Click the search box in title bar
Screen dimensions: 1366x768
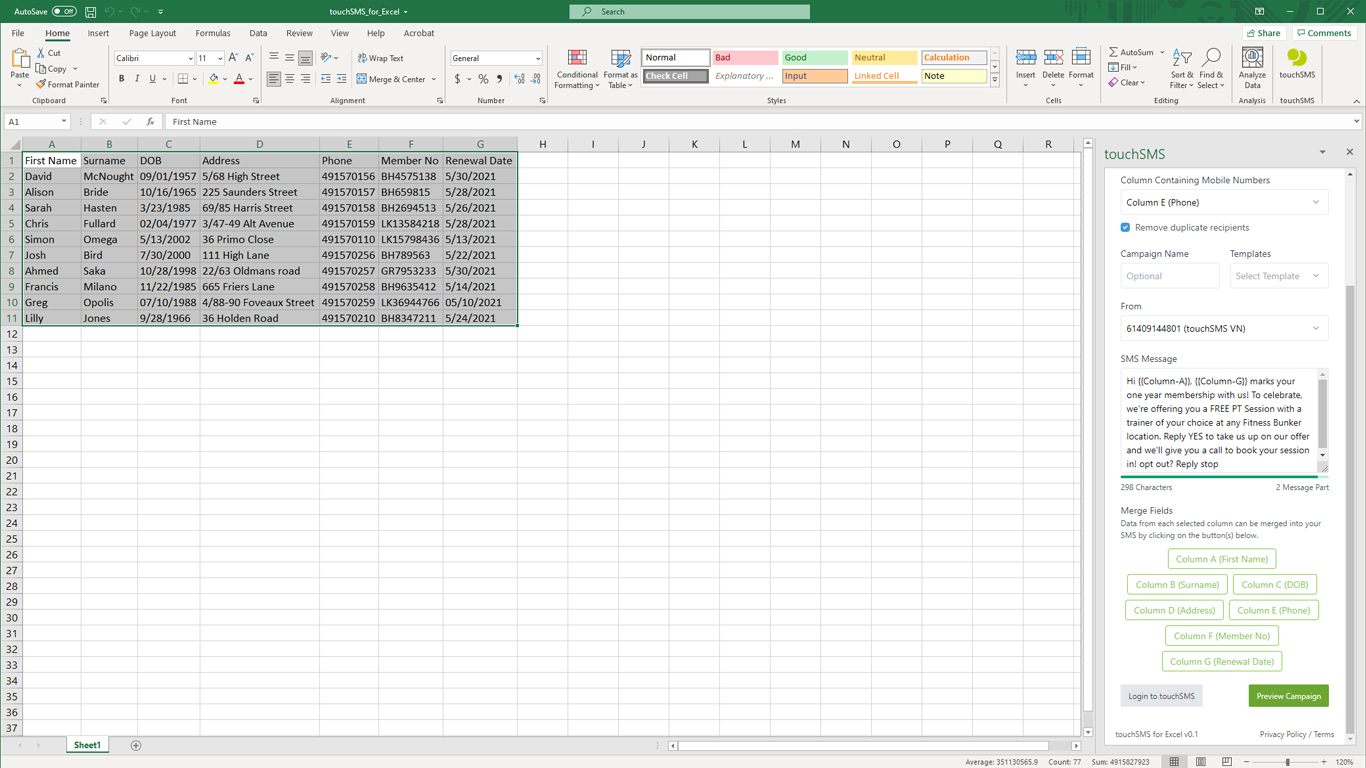tap(690, 12)
